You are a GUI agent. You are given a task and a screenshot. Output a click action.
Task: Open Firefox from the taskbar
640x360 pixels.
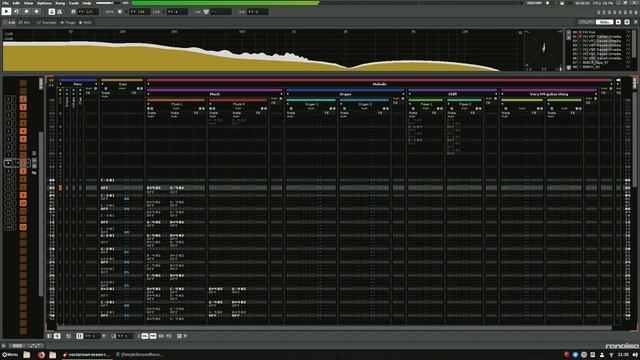coord(41,355)
